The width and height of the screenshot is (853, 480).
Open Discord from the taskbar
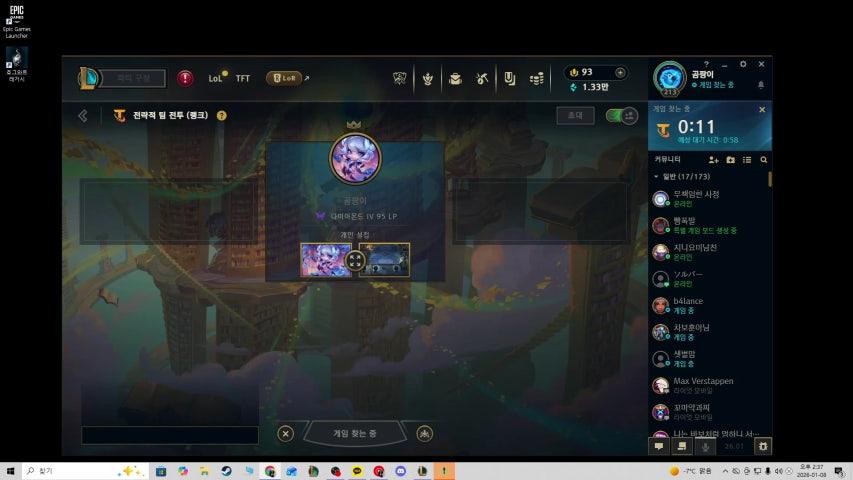[400, 471]
